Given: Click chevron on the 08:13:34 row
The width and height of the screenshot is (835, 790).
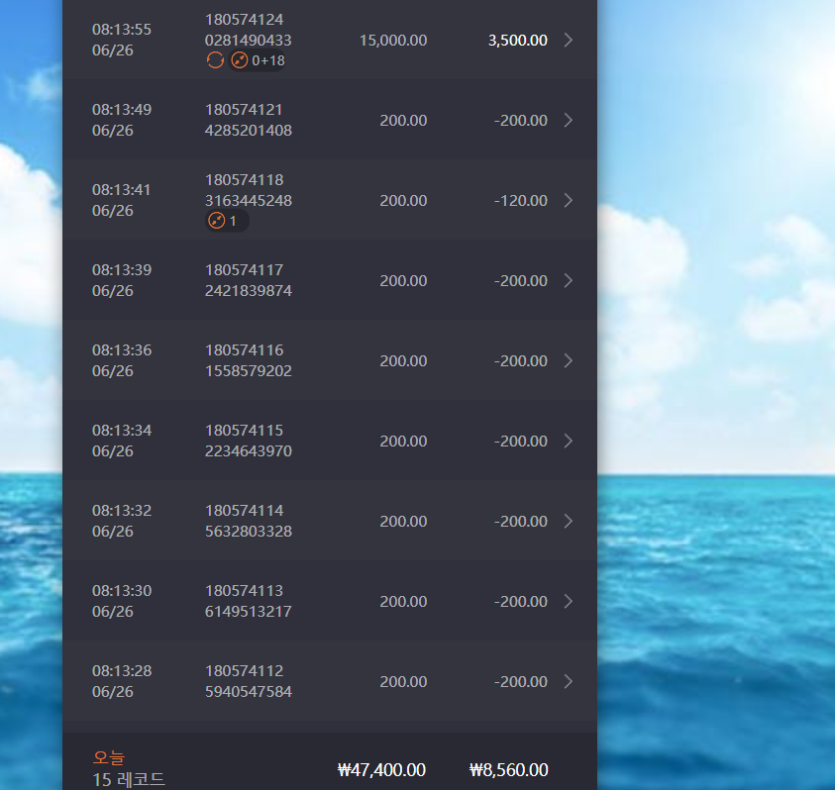Looking at the screenshot, I should coord(568,441).
